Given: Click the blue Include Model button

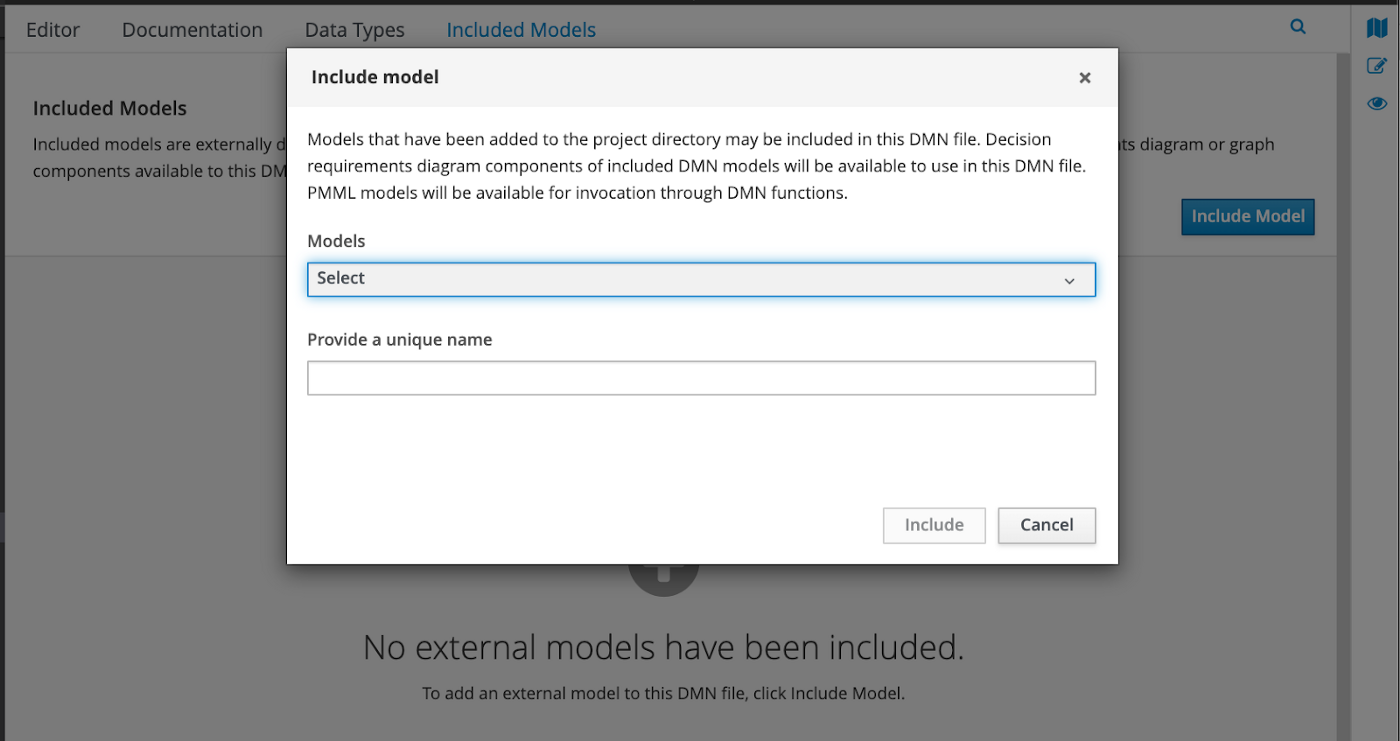Looking at the screenshot, I should tap(1247, 216).
